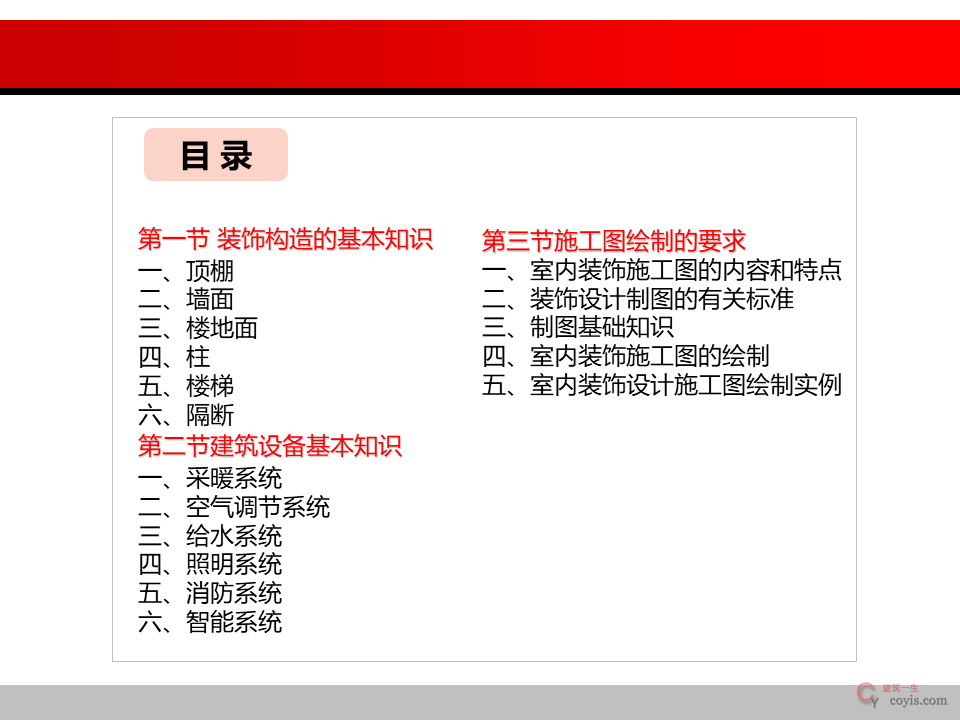960x720 pixels.
Task: Click the 目录 title box
Action: pos(216,155)
